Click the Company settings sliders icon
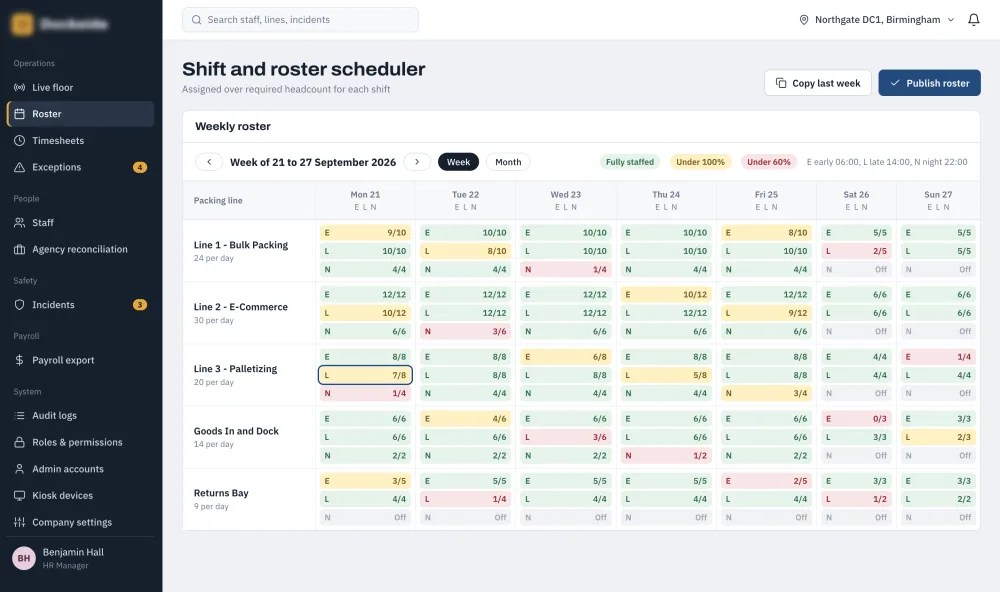This screenshot has width=1000, height=592. point(20,522)
